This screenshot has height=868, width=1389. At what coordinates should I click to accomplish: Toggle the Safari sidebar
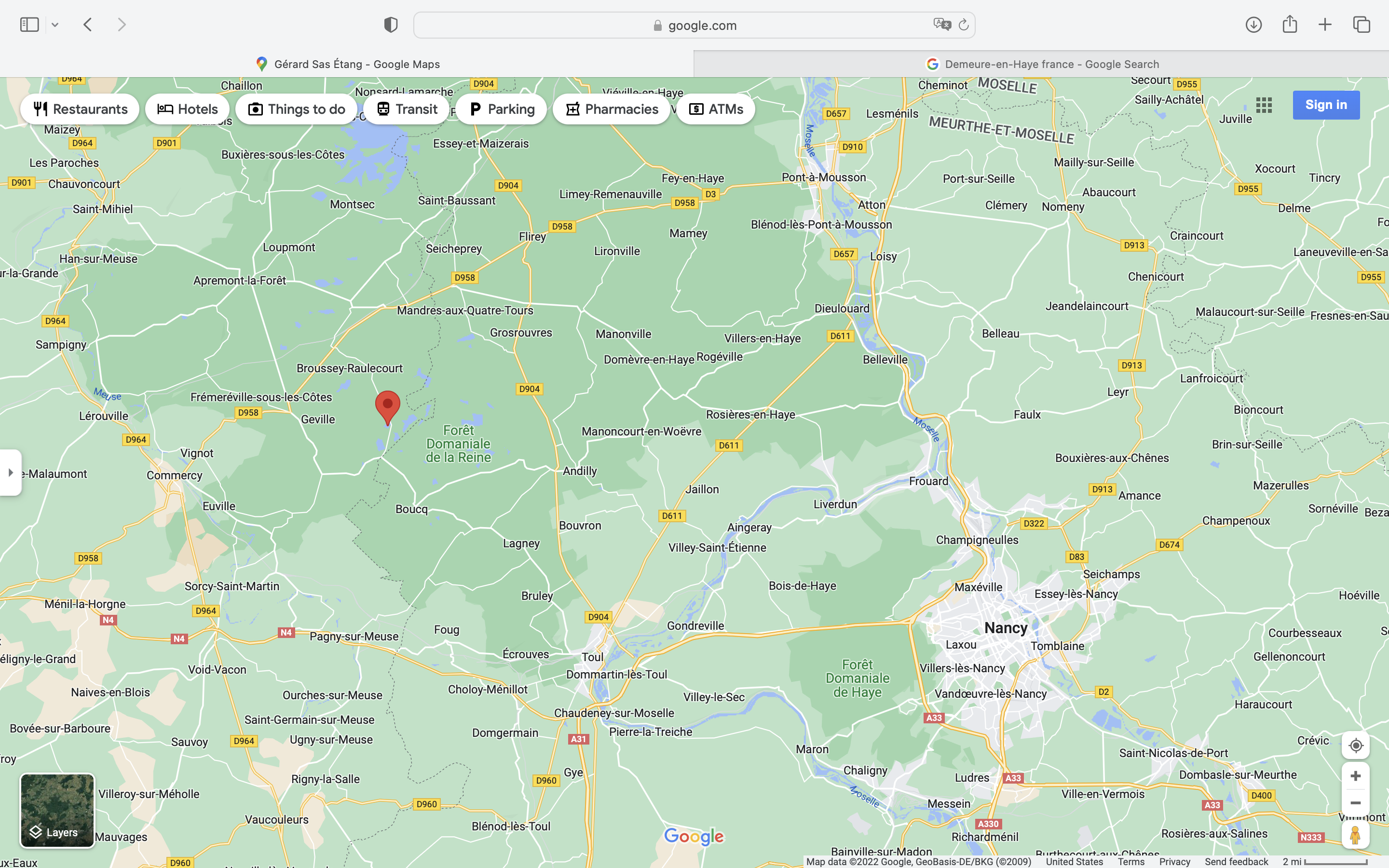29,25
